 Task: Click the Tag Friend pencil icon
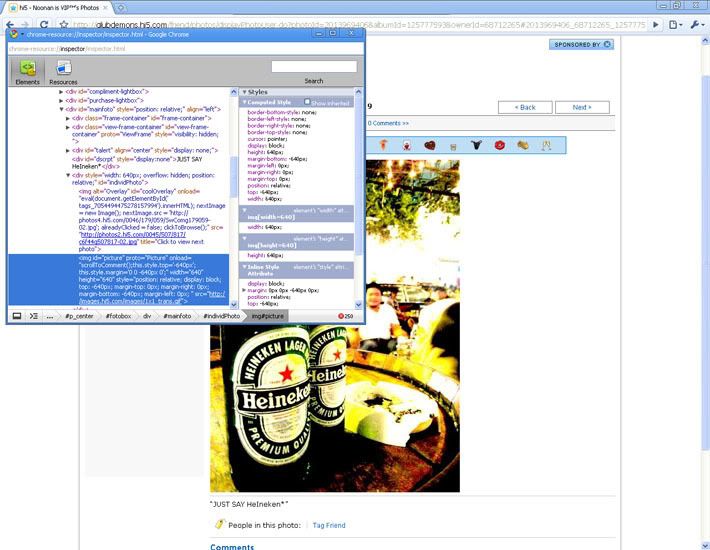tap(219, 524)
